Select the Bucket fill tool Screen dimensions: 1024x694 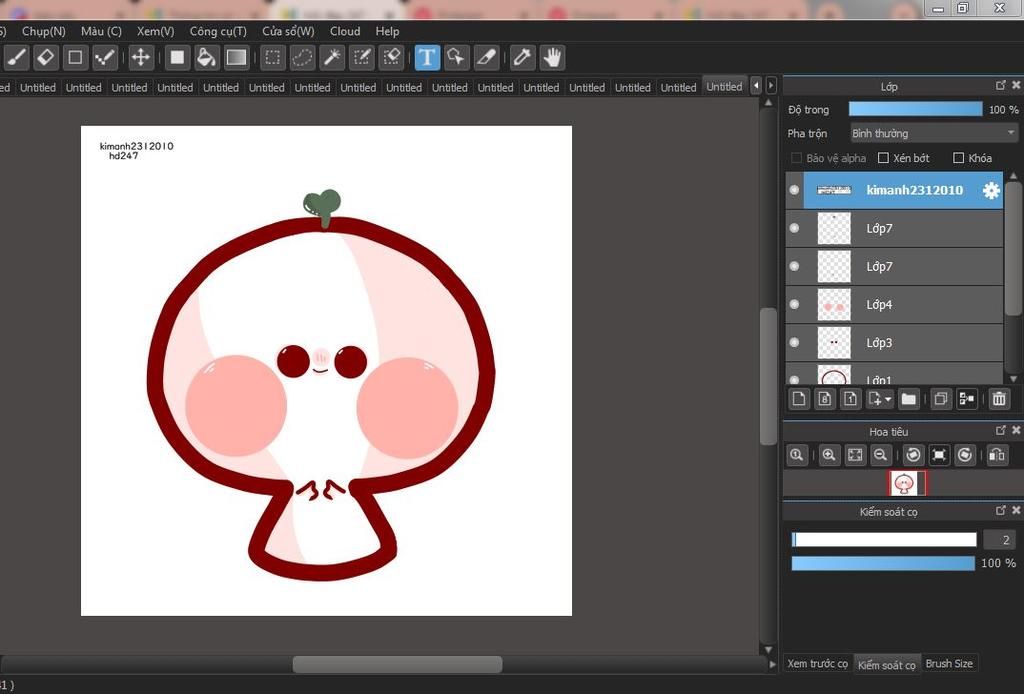point(206,57)
